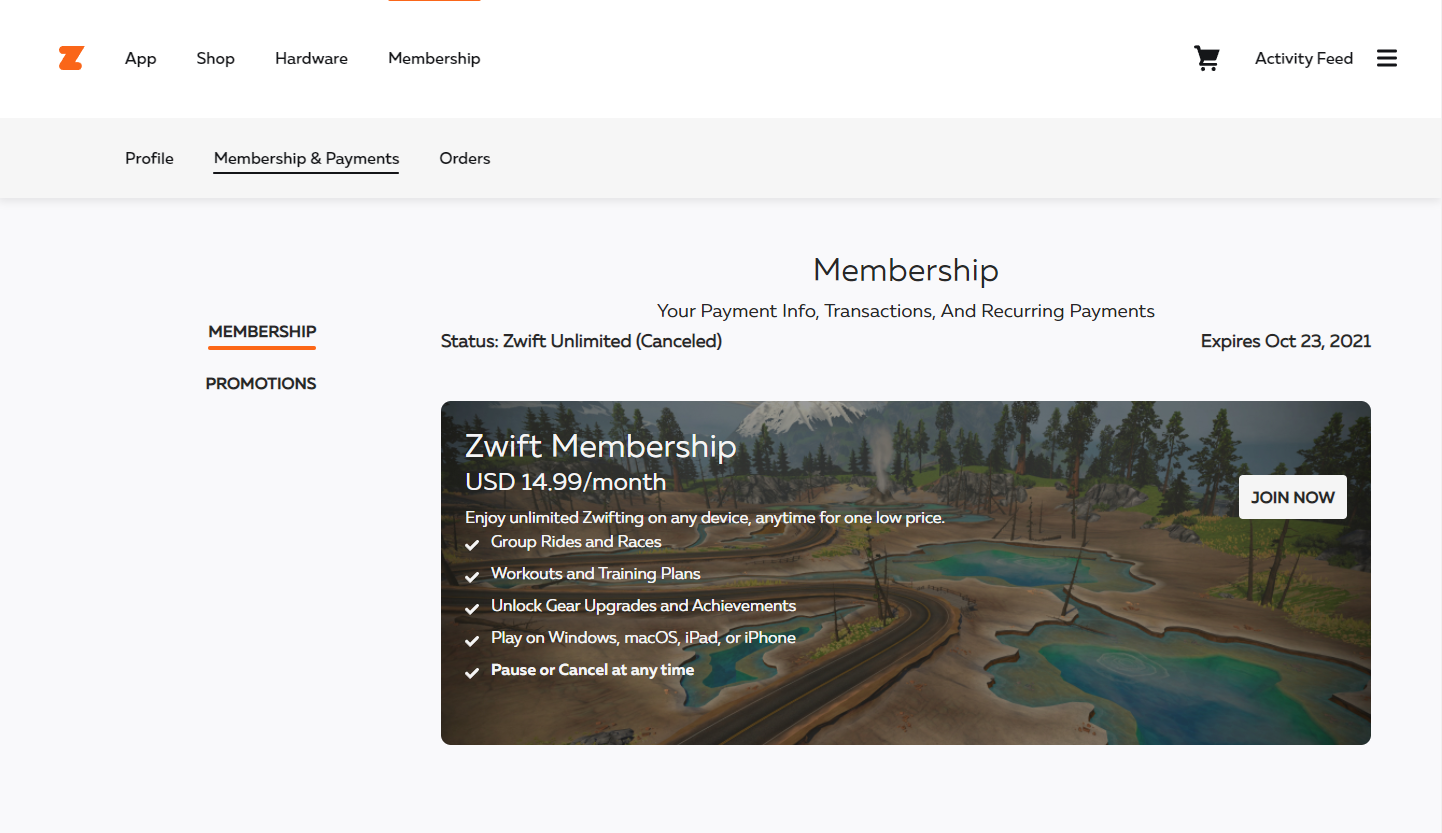Go to the Shop page
Image resolution: width=1442 pixels, height=833 pixels.
tap(215, 58)
